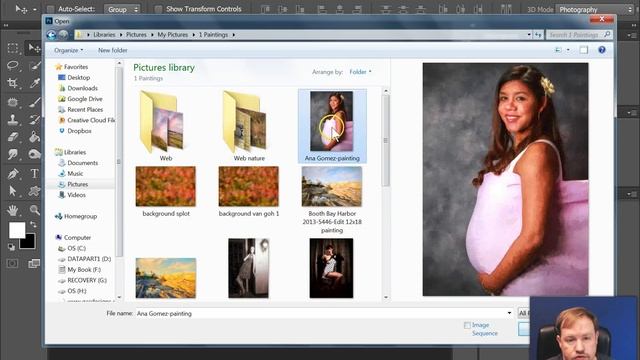Open the dialog Help button
This screenshot has width=640, height=360.
pos(602,50)
